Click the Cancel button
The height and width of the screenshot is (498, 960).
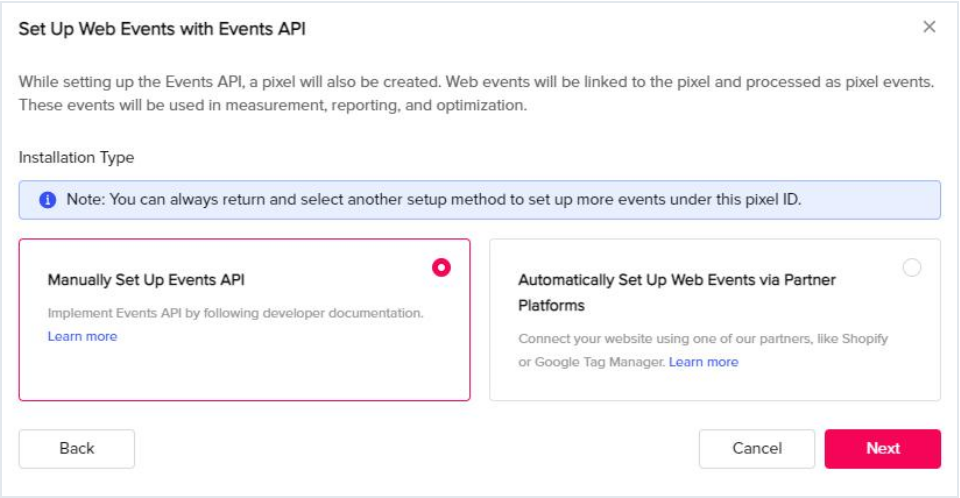[x=757, y=448]
